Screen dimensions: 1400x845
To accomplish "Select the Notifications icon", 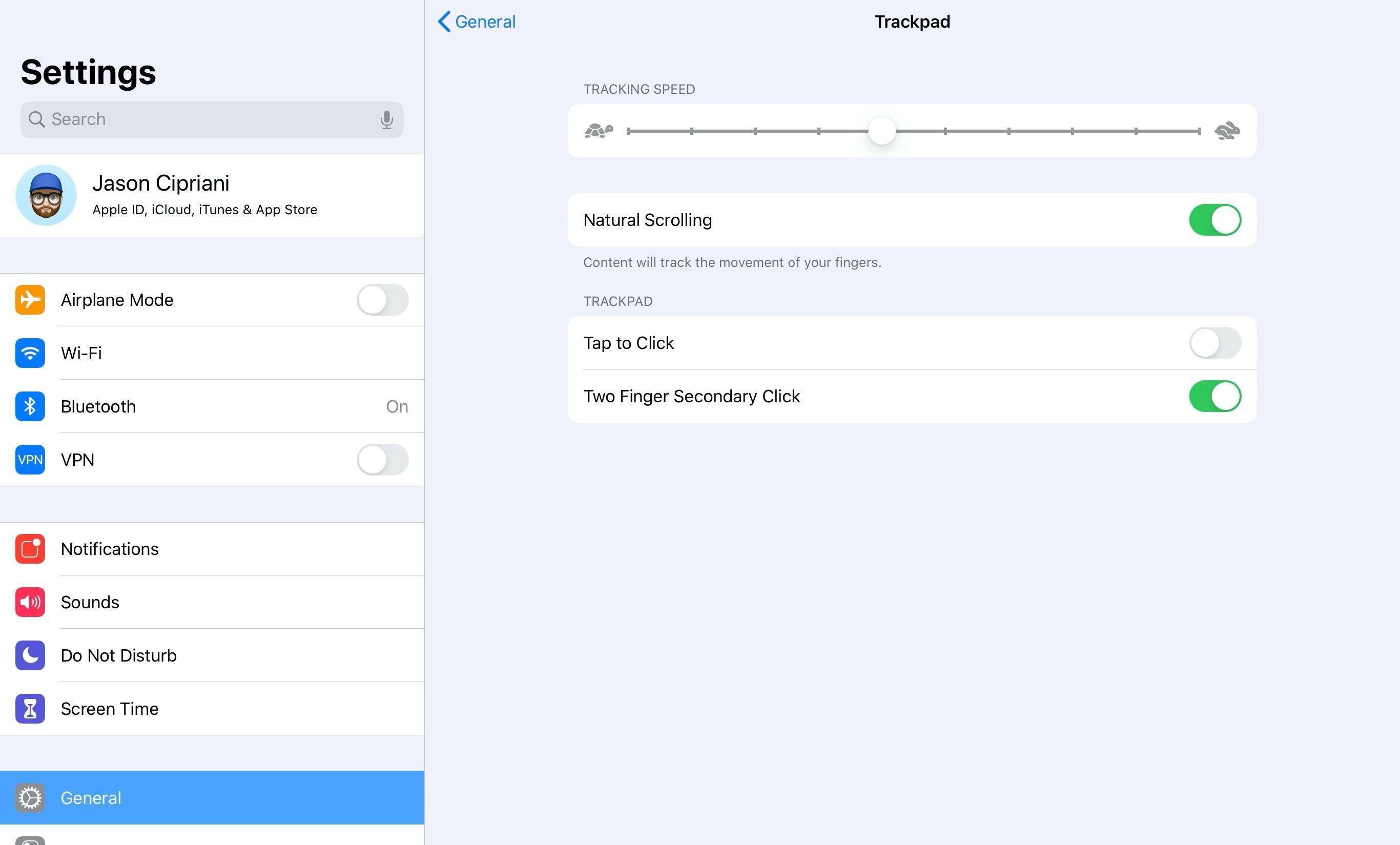I will tap(30, 549).
